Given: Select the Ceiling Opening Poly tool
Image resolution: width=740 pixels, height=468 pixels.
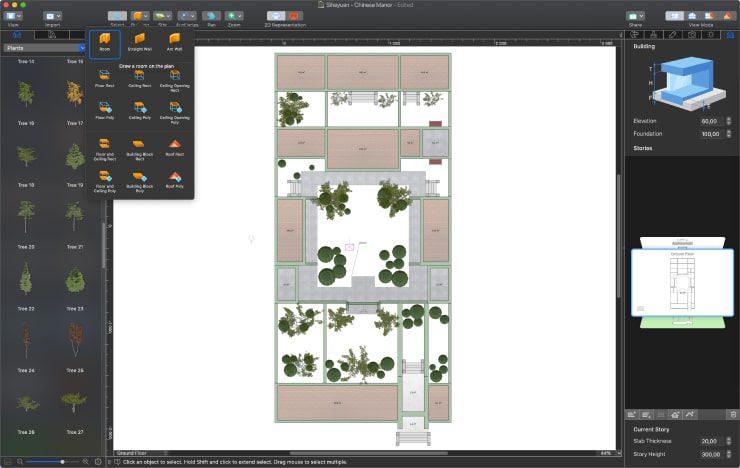Looking at the screenshot, I should 175,112.
